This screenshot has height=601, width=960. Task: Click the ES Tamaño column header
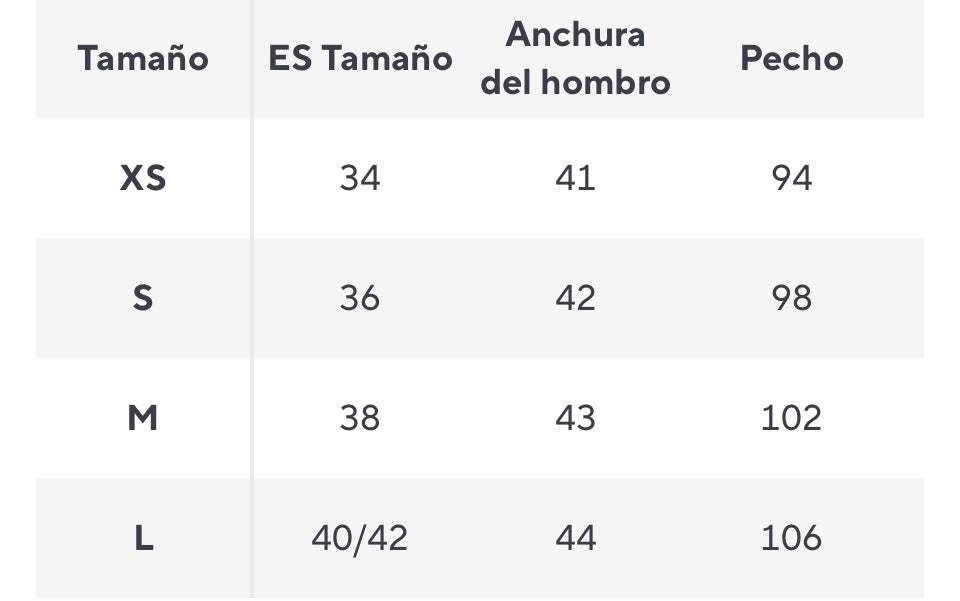(x=360, y=59)
